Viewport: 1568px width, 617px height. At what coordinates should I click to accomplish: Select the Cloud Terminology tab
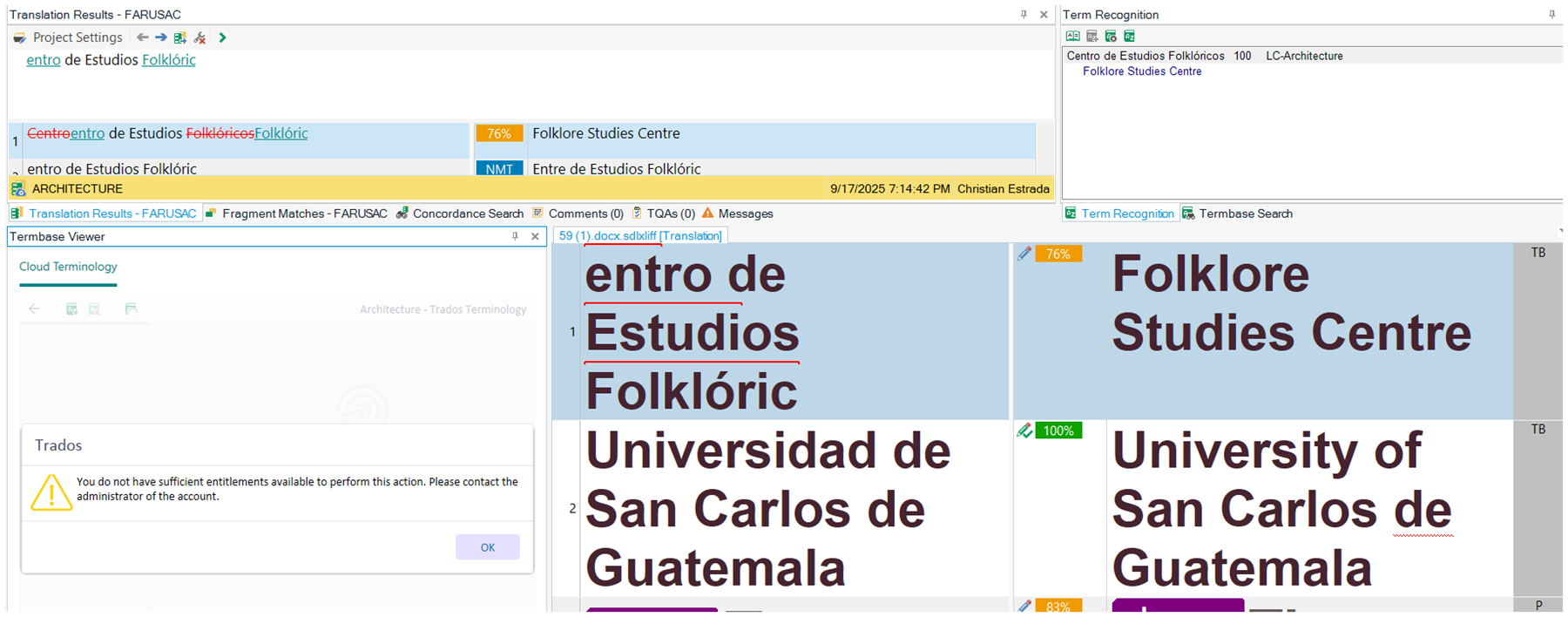point(68,267)
